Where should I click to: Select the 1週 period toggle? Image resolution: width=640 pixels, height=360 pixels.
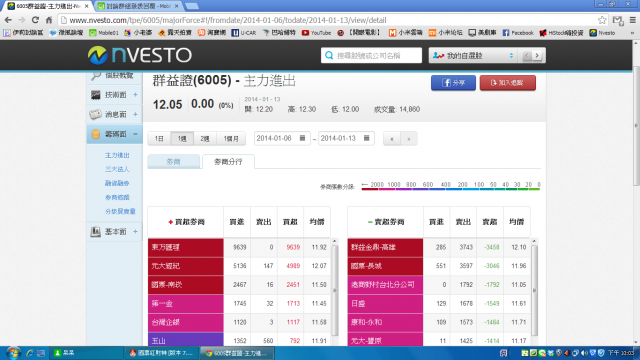point(182,139)
